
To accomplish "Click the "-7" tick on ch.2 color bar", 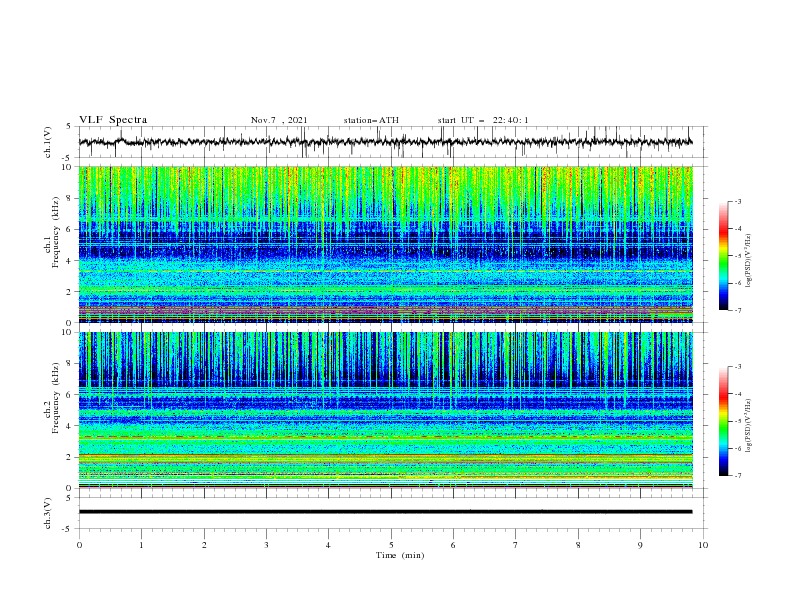I will tap(737, 476).
